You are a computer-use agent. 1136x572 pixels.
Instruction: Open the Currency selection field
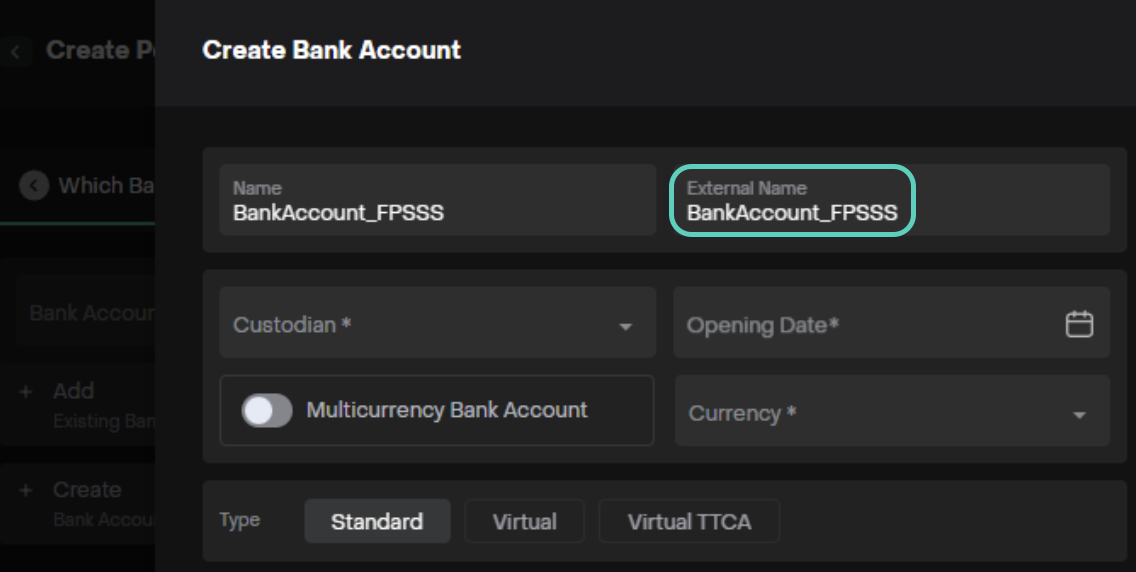point(870,413)
